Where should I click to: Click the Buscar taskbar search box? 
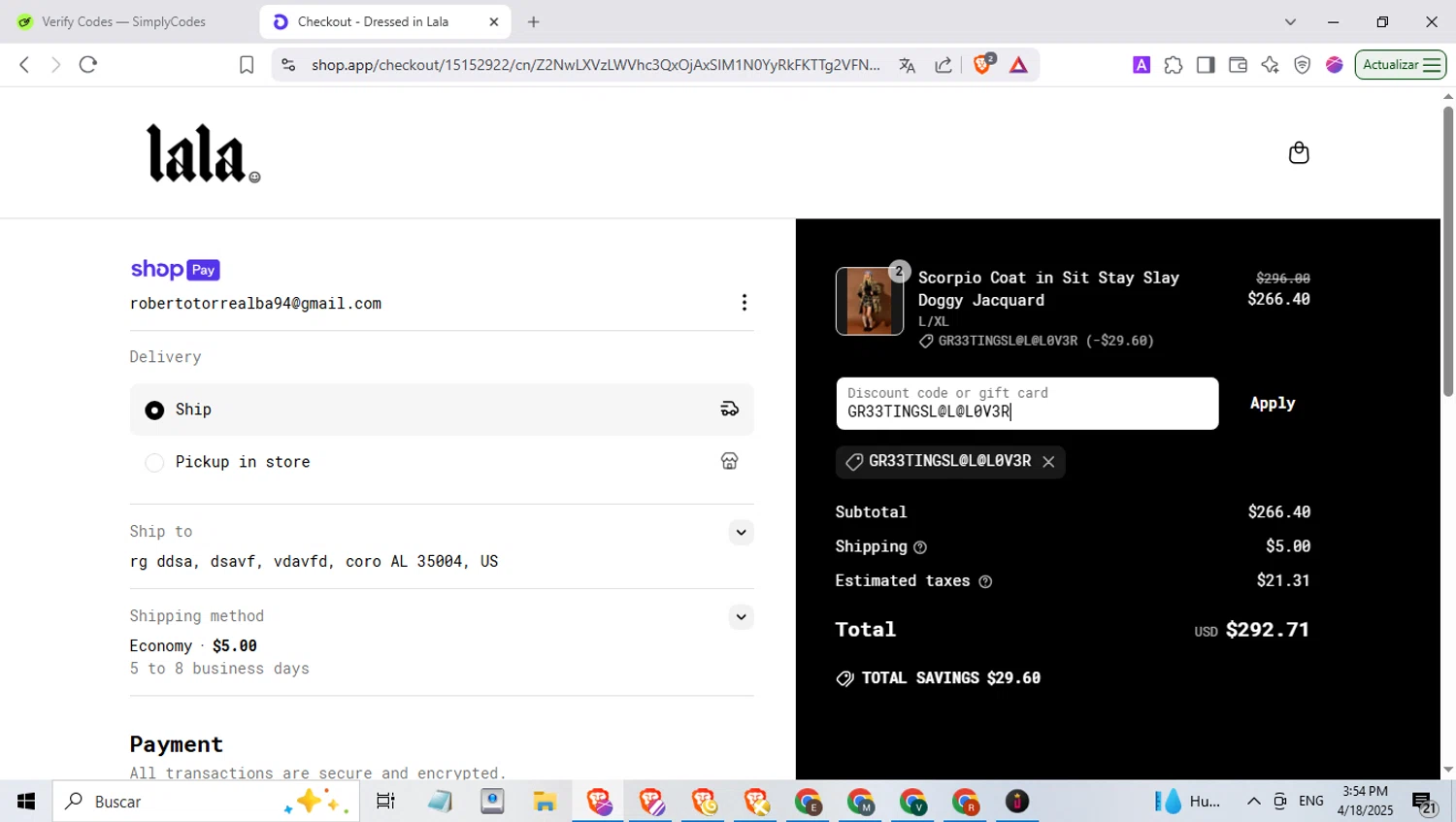point(206,802)
